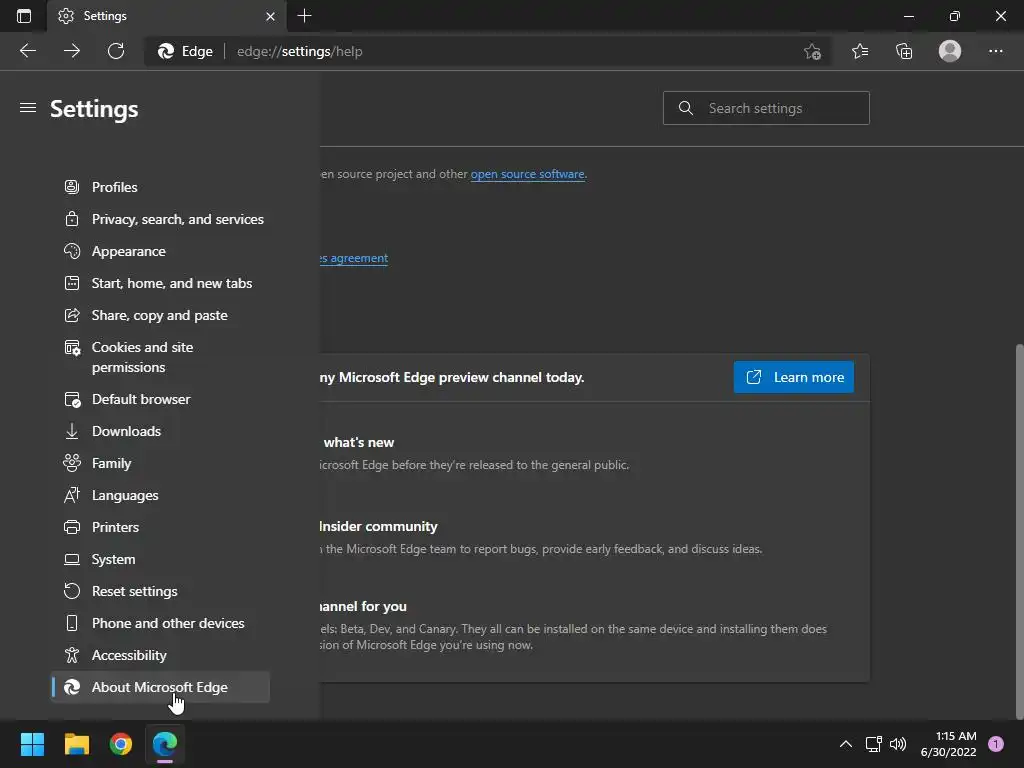Go forward to the next page
1024x768 pixels.
click(x=72, y=51)
